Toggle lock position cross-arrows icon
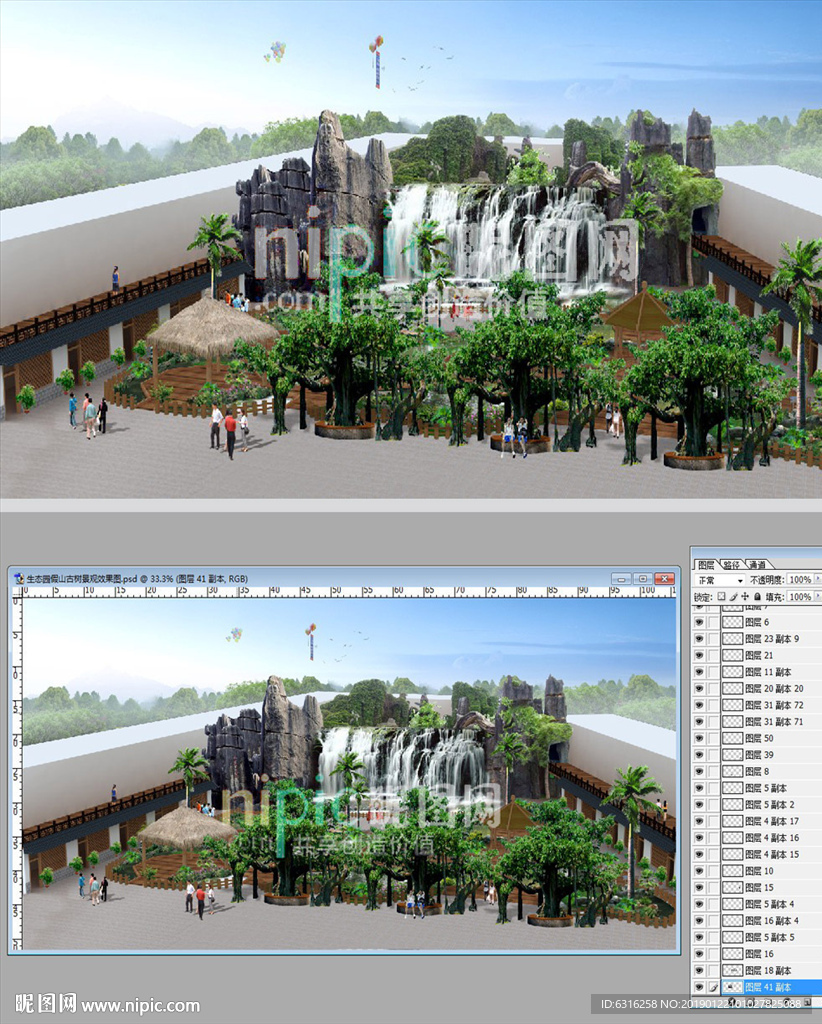Viewport: 822px width, 1024px height. pyautogui.click(x=745, y=597)
